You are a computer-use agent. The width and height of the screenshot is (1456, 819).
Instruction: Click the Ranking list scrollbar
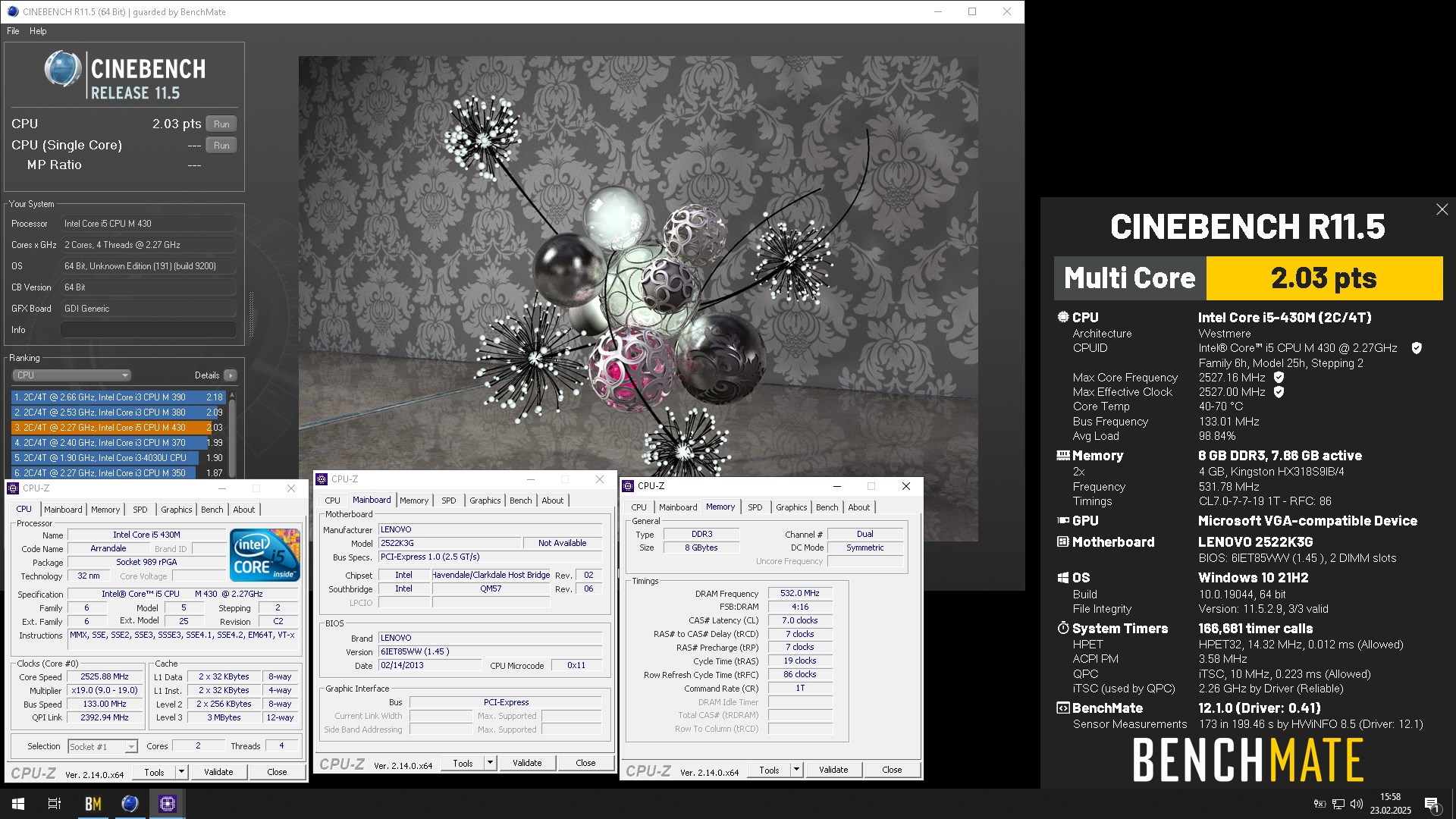point(232,434)
